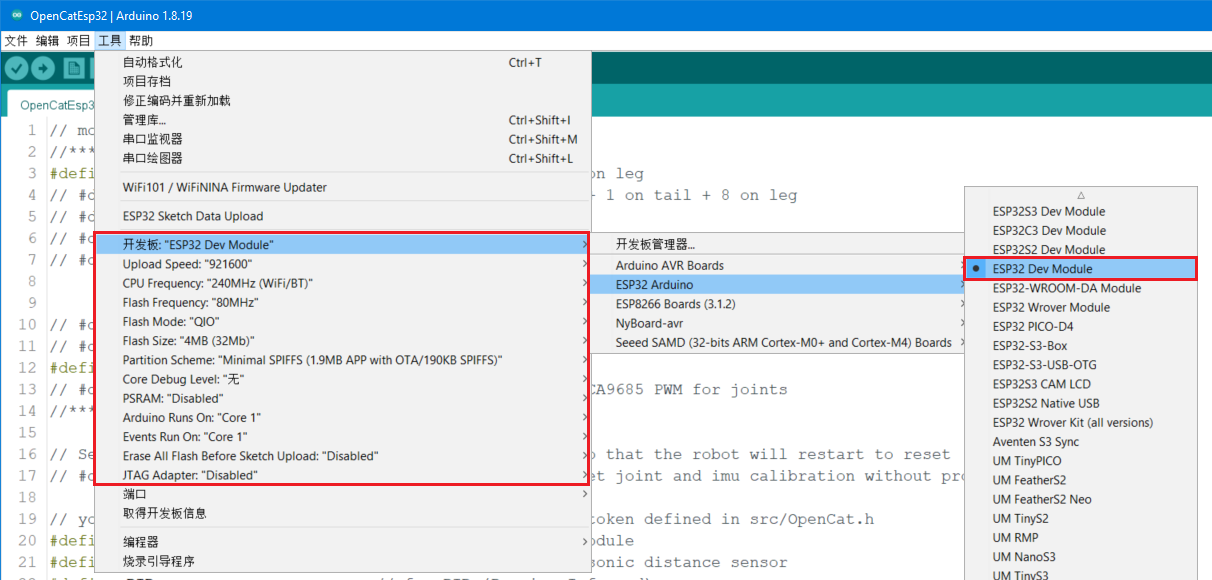Expand the Flash Size "4MB (32Mb)" option
Image resolution: width=1212 pixels, height=580 pixels.
[x=342, y=341]
